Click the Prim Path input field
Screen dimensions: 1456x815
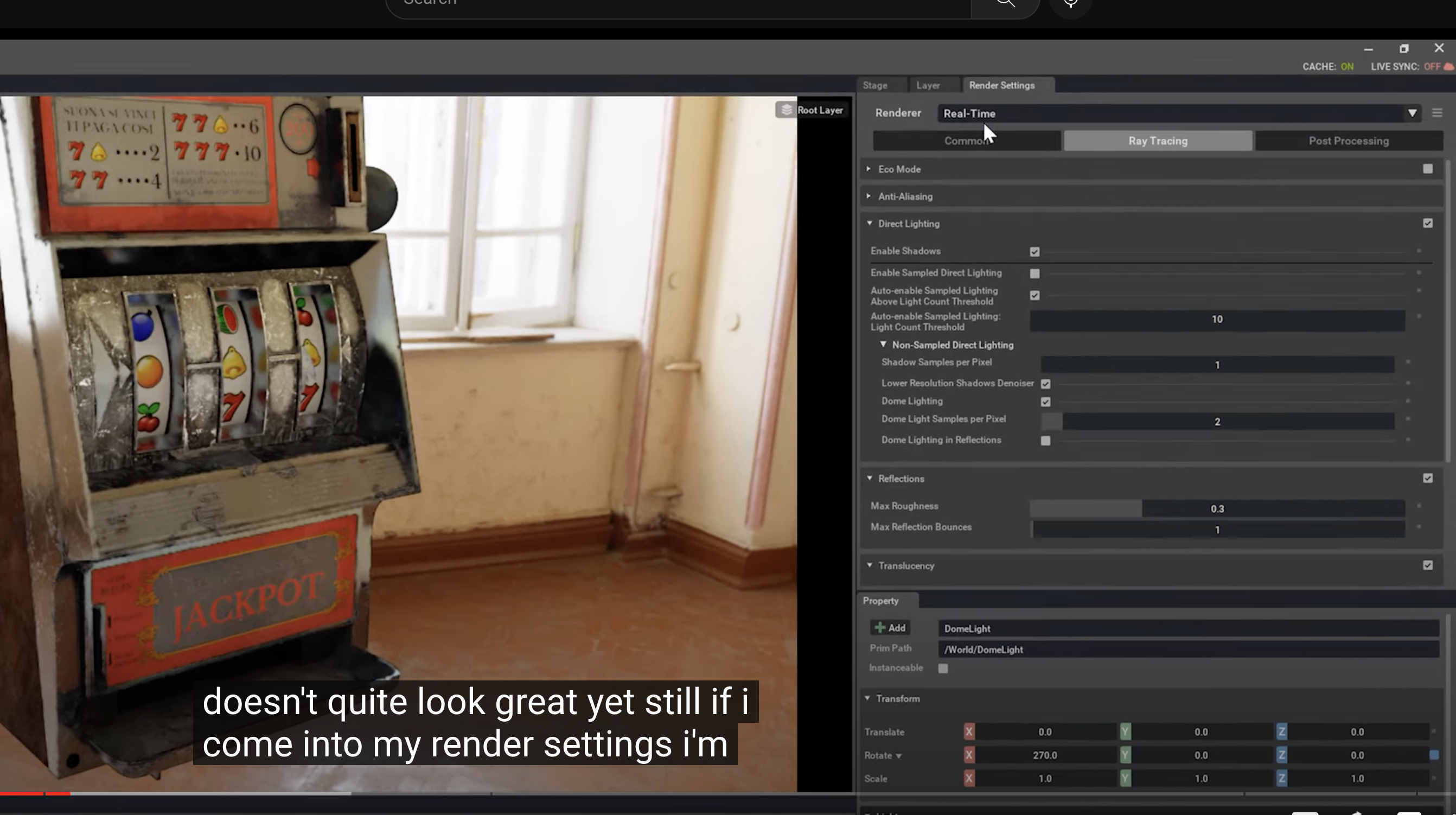[1187, 650]
